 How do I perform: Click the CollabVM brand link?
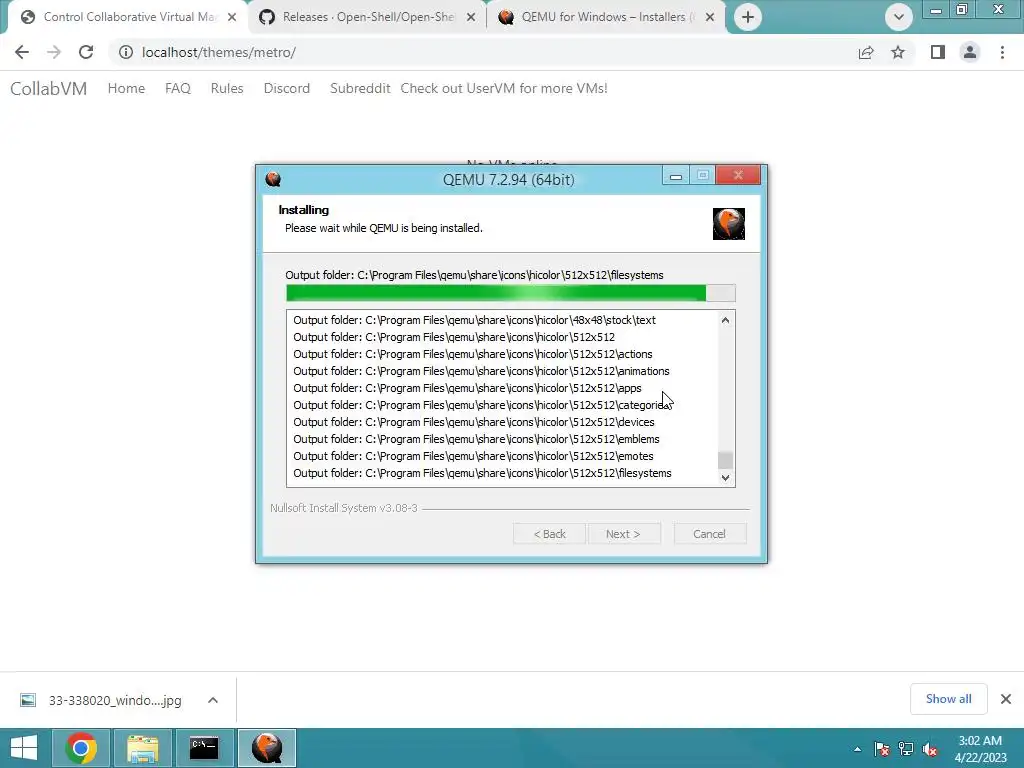(x=48, y=88)
